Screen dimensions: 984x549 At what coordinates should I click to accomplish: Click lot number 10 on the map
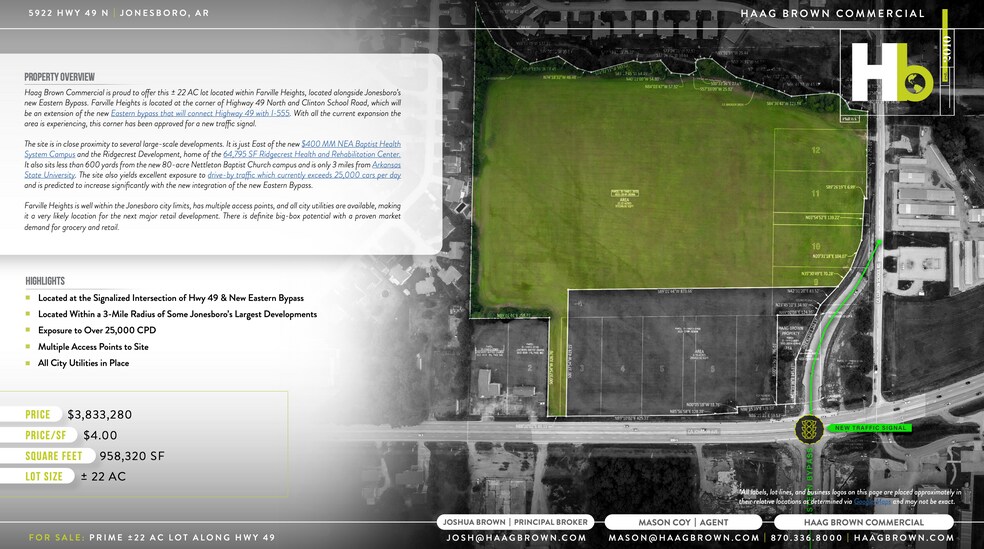816,245
